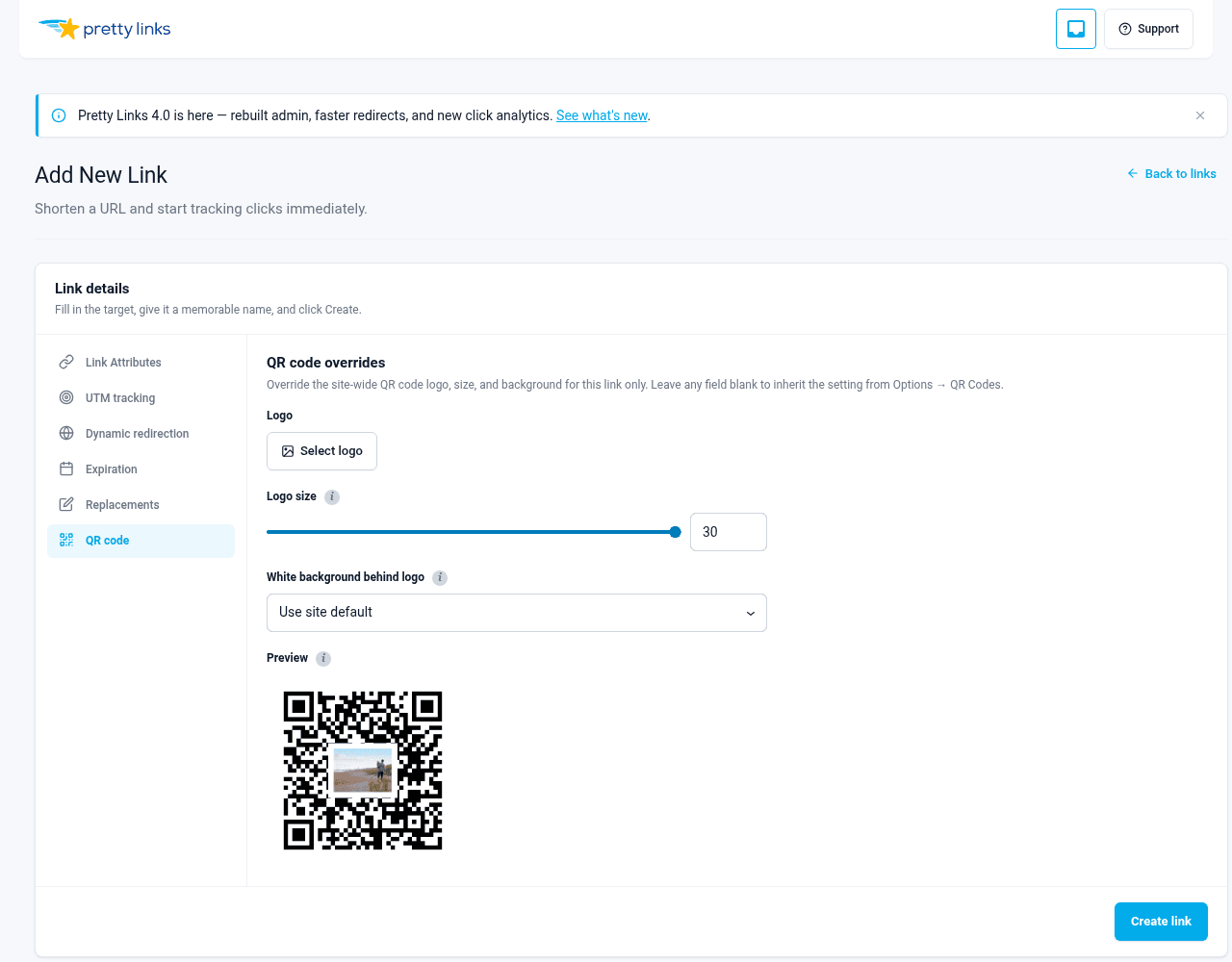Switch to Dynamic redirection tab
The image size is (1232, 962).
141,434
